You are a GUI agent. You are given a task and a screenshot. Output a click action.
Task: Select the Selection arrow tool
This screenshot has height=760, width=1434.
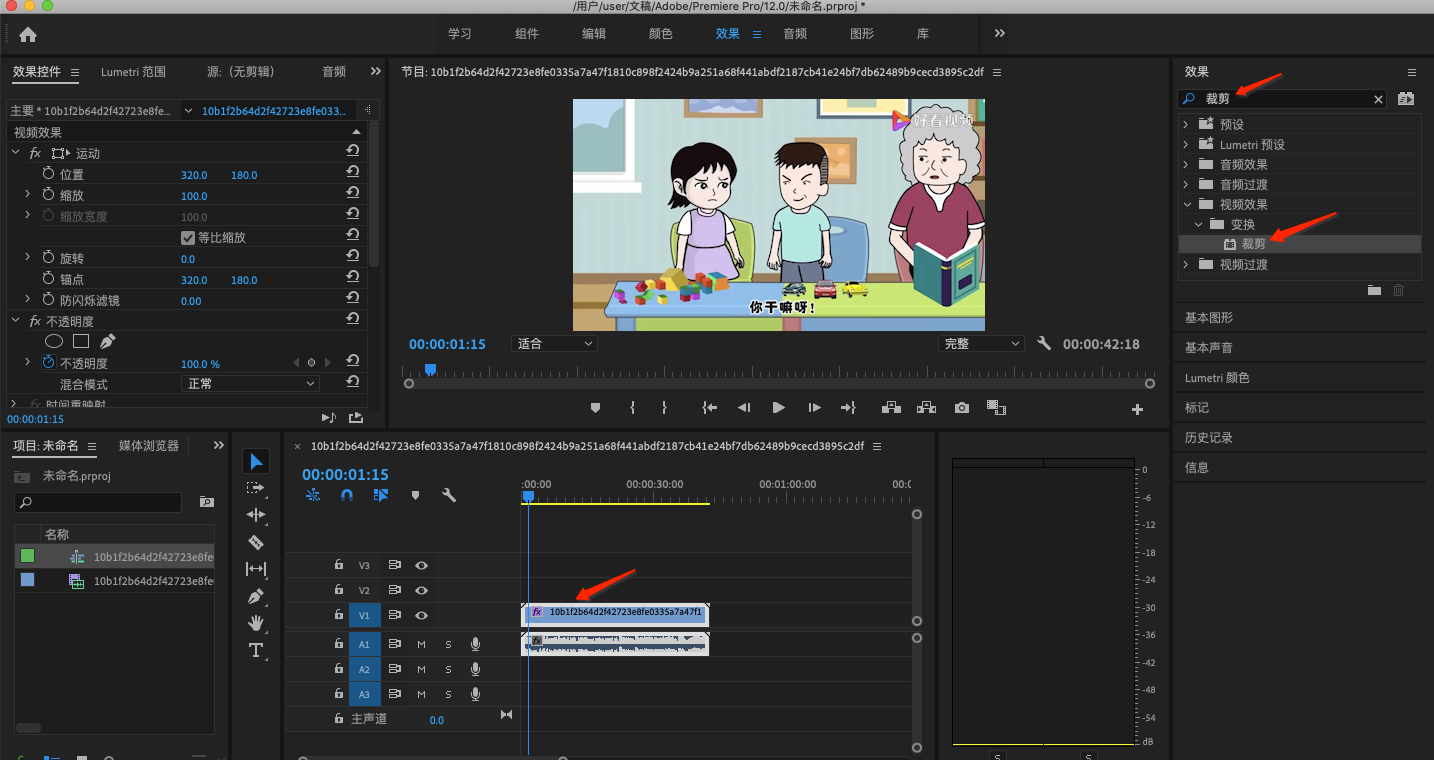[x=256, y=461]
